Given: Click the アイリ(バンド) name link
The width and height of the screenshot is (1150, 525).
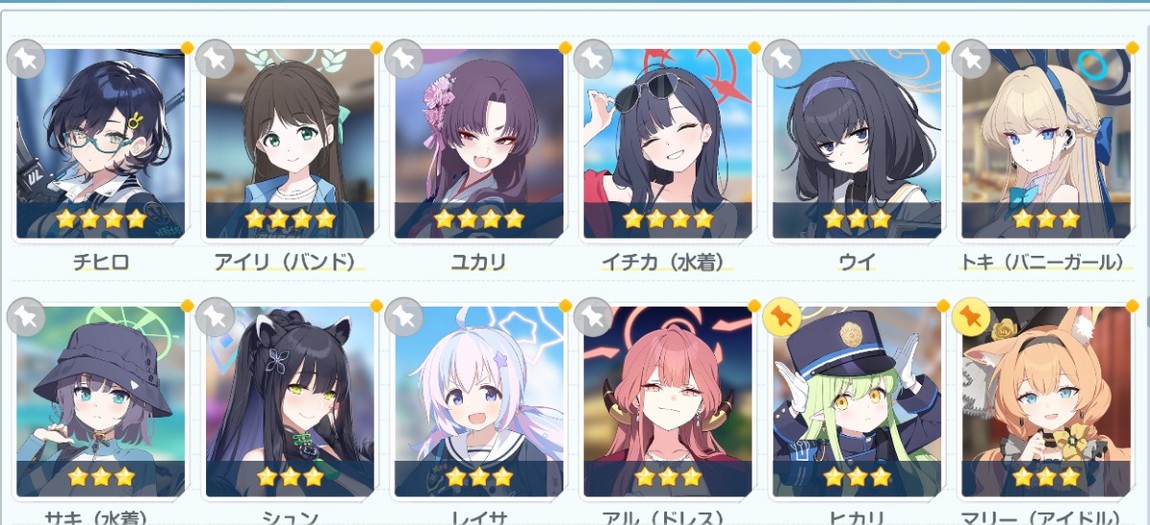Looking at the screenshot, I should click(x=290, y=262).
